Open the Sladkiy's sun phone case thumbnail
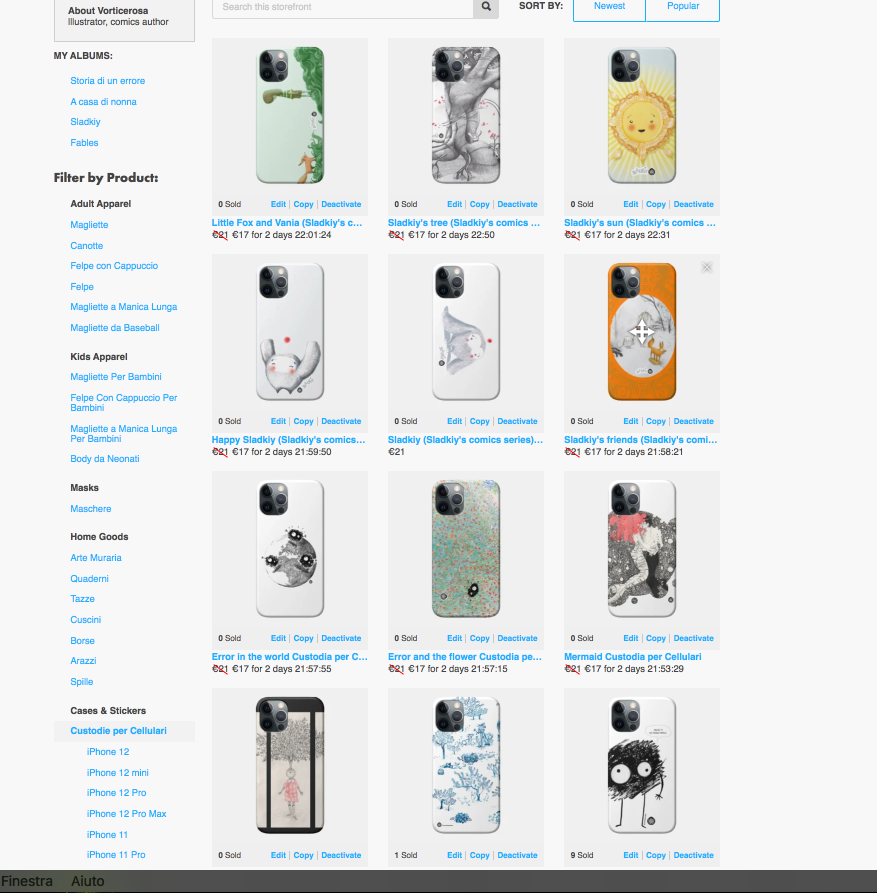The image size is (877, 893). [642, 116]
